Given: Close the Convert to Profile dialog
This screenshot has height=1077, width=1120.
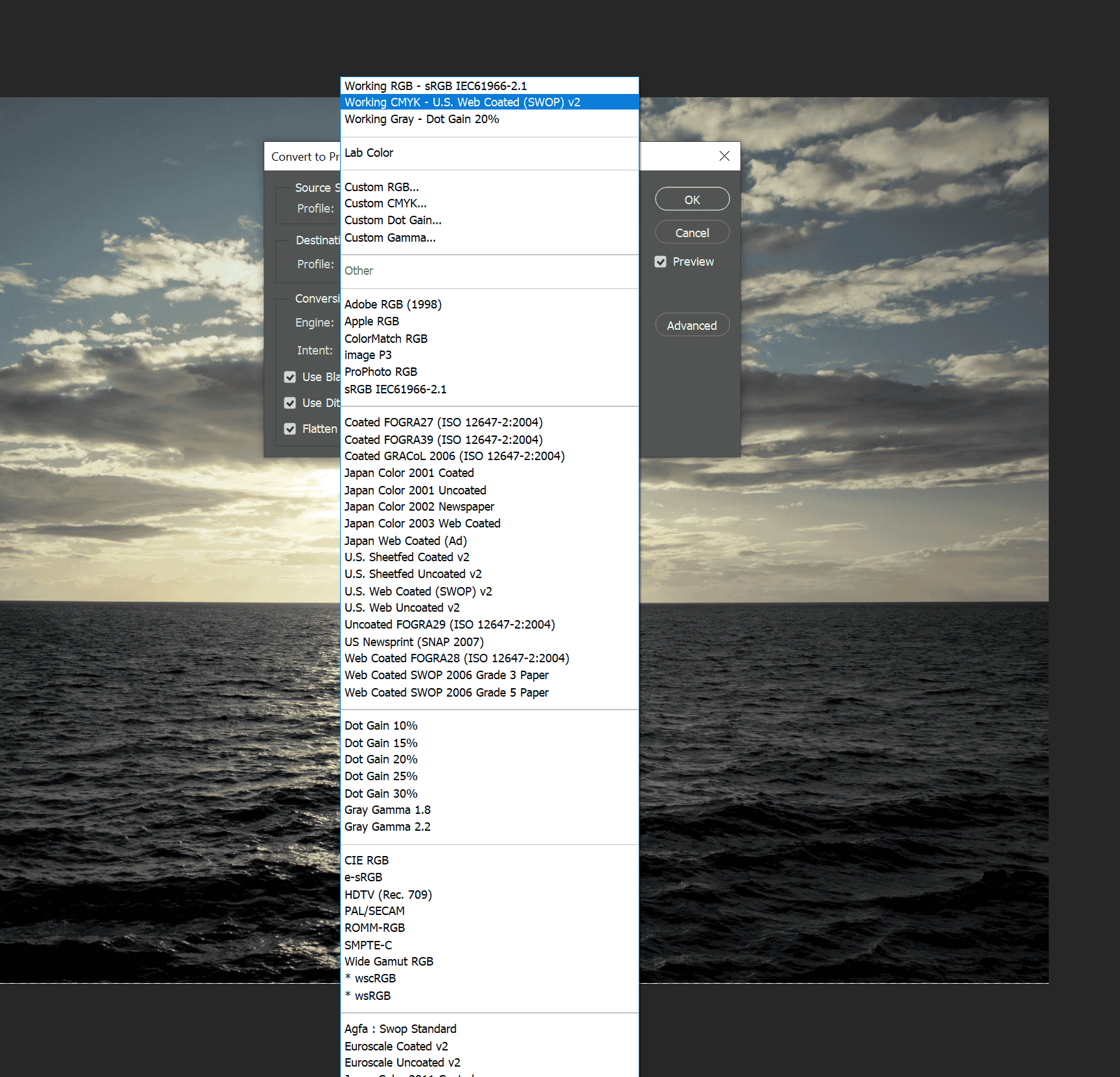Looking at the screenshot, I should [724, 156].
